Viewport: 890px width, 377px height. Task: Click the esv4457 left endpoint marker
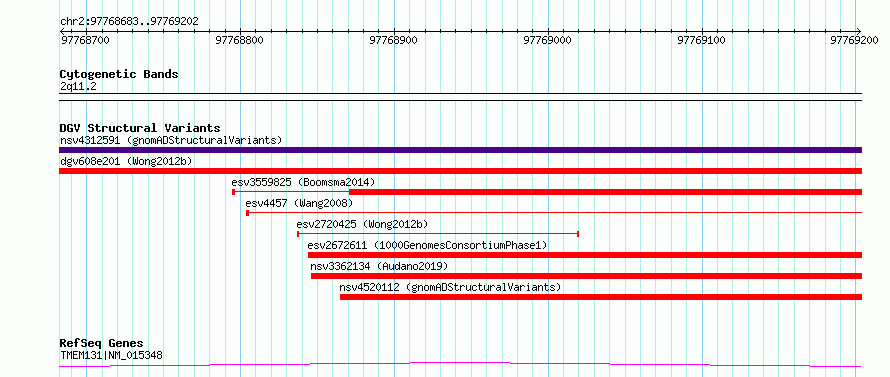click(247, 213)
